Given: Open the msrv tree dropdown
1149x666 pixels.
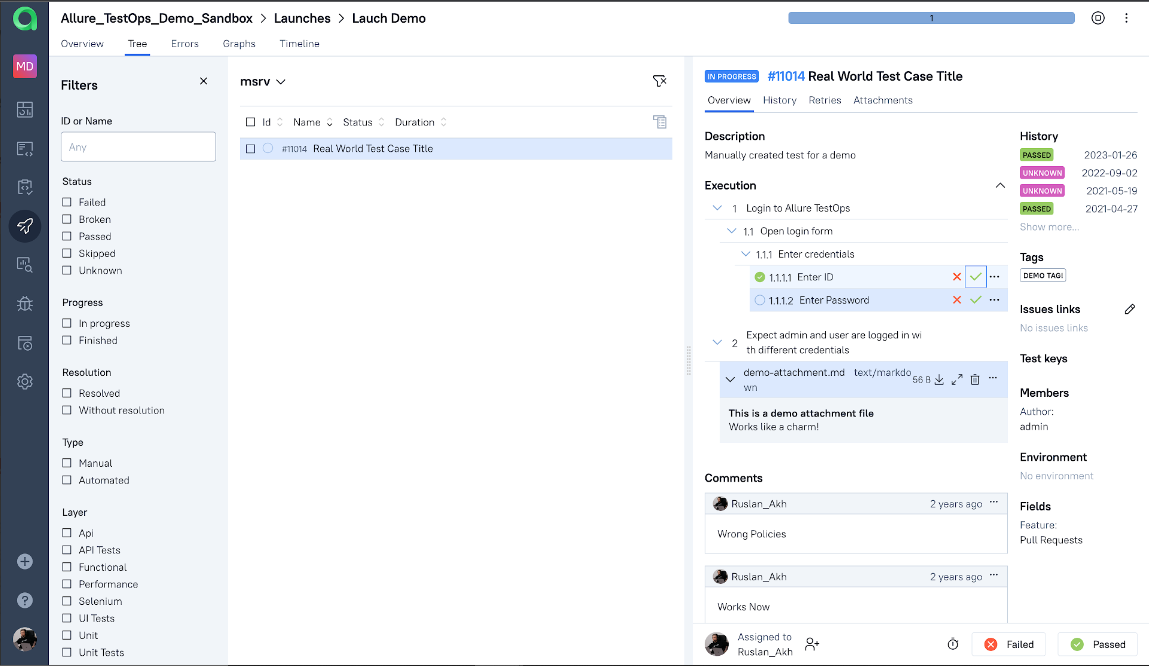Looking at the screenshot, I should click(x=263, y=82).
